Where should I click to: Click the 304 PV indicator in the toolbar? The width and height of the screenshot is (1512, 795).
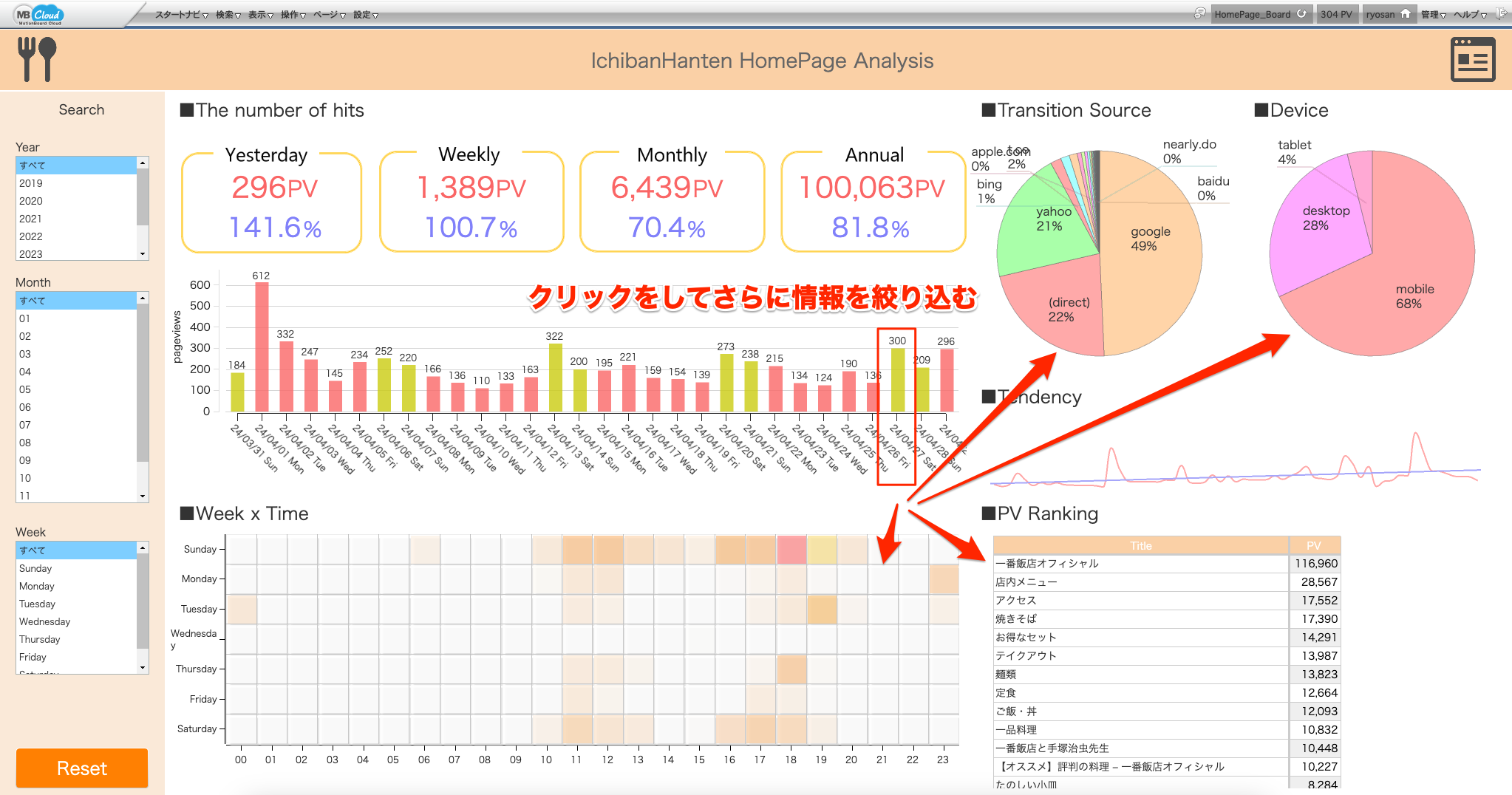[1337, 13]
